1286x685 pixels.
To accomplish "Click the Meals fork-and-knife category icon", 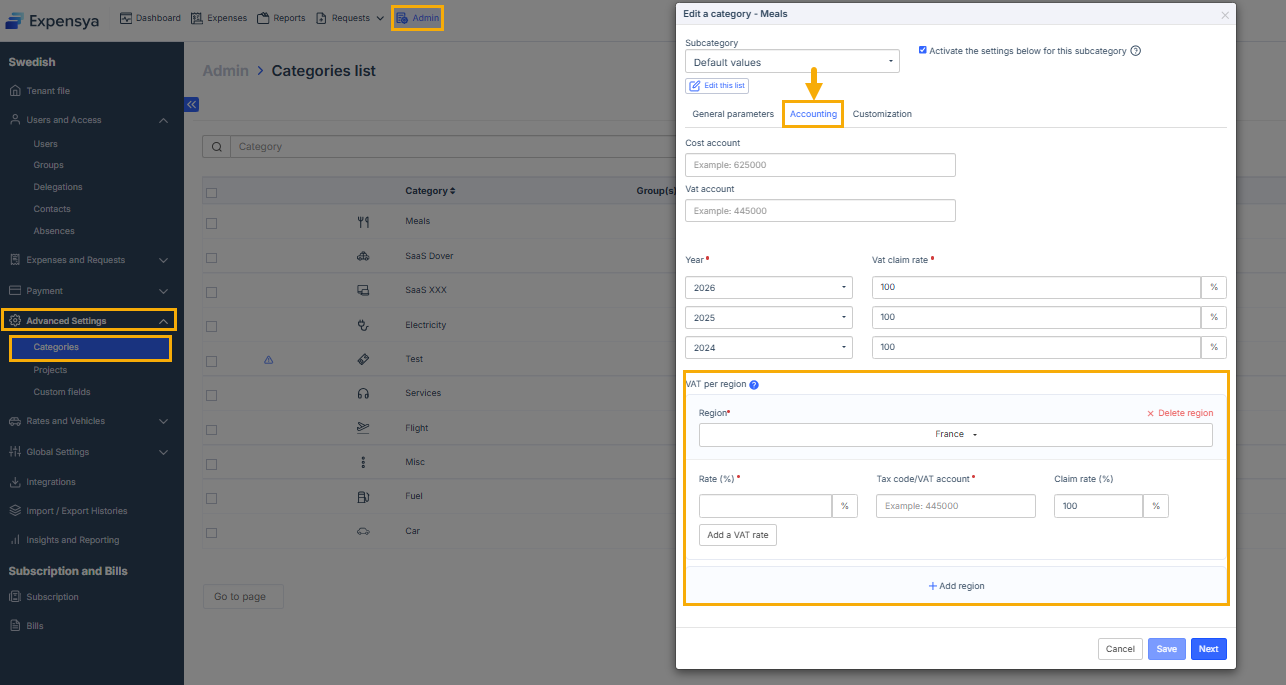I will [362, 222].
